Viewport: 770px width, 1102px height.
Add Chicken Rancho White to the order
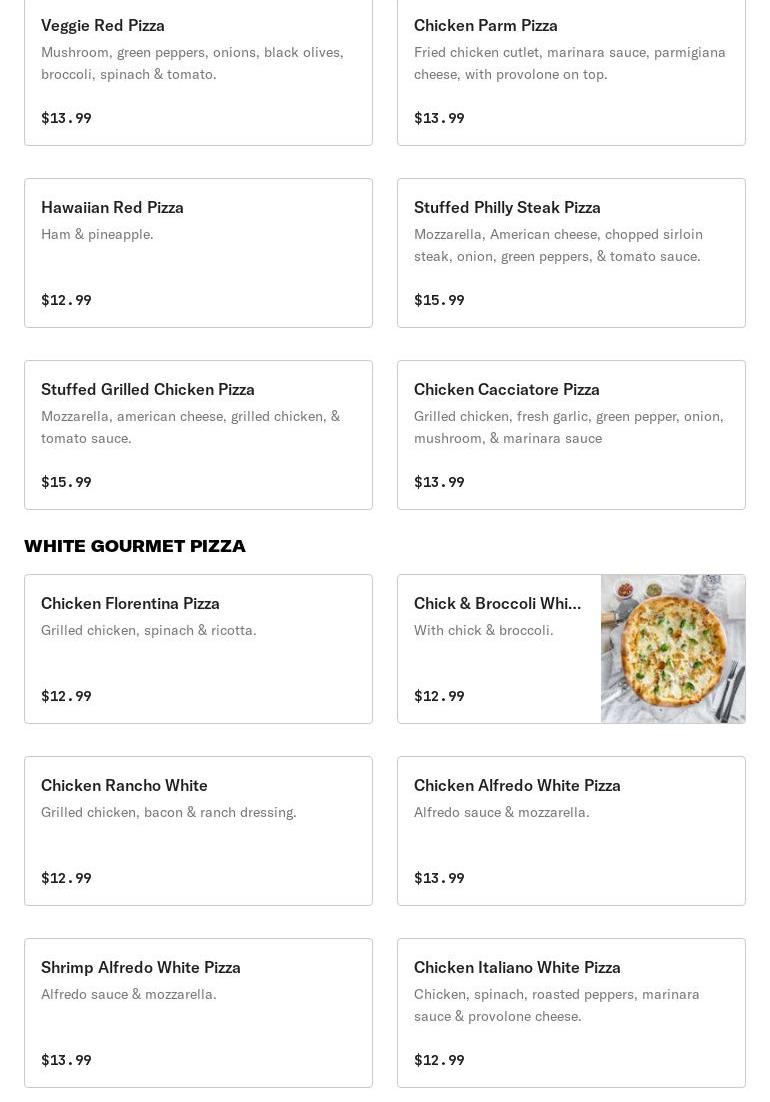[198, 830]
